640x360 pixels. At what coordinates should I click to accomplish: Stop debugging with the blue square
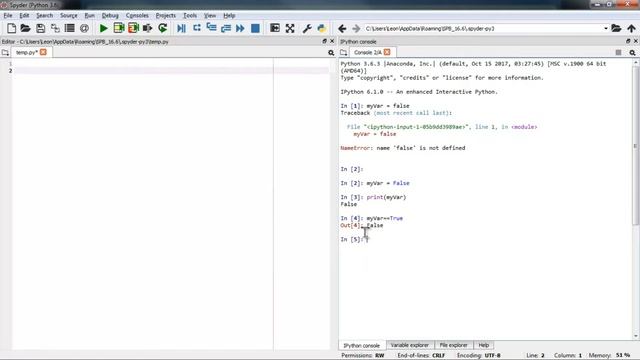[x=255, y=28]
